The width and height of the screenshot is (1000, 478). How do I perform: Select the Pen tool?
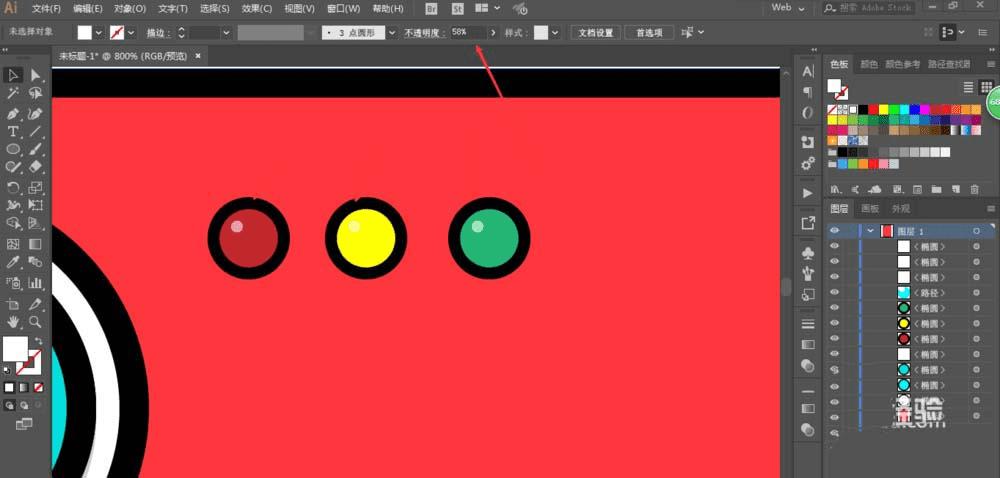[x=13, y=113]
